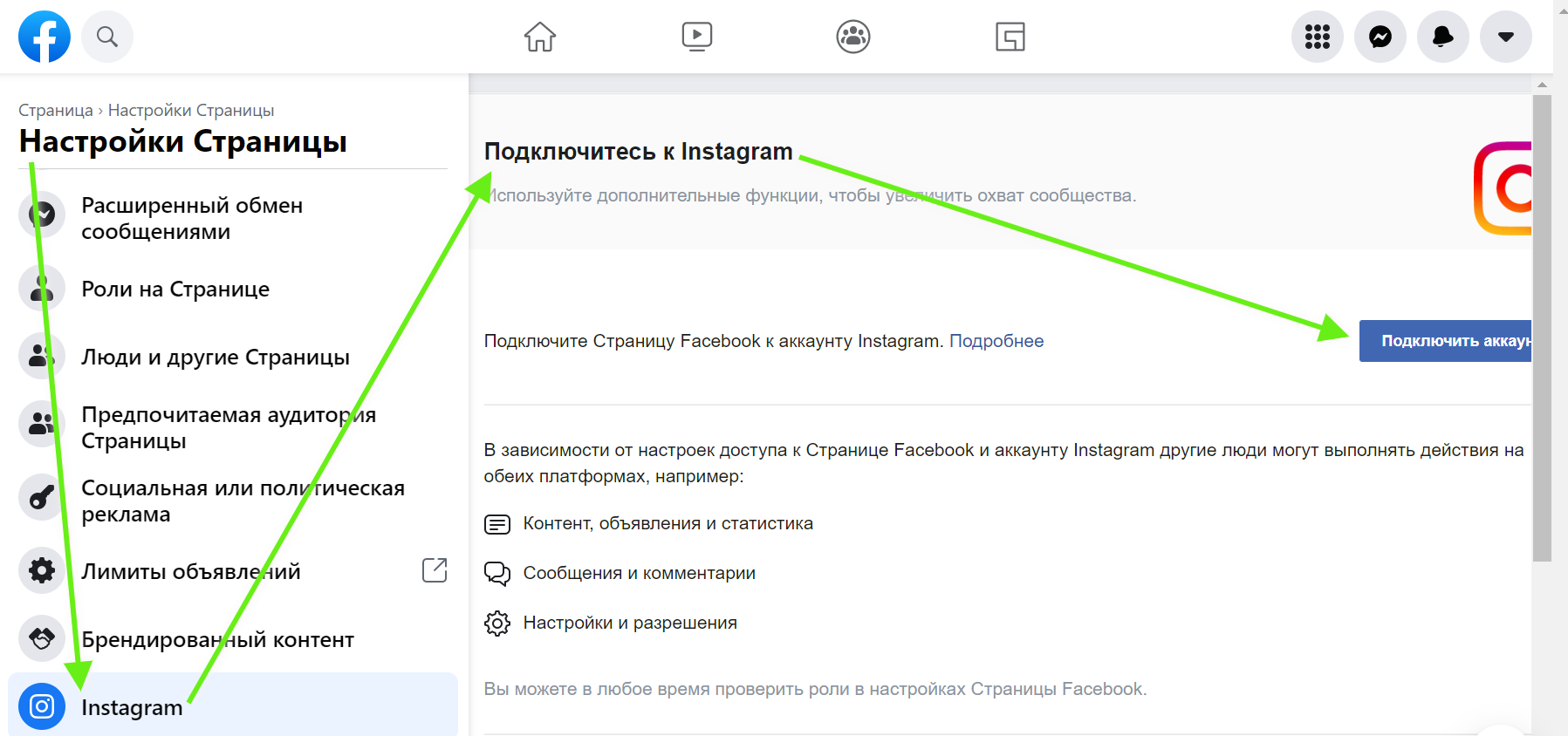Click the content list icon beside Контент, объявления
The image size is (1568, 736).
tap(497, 524)
